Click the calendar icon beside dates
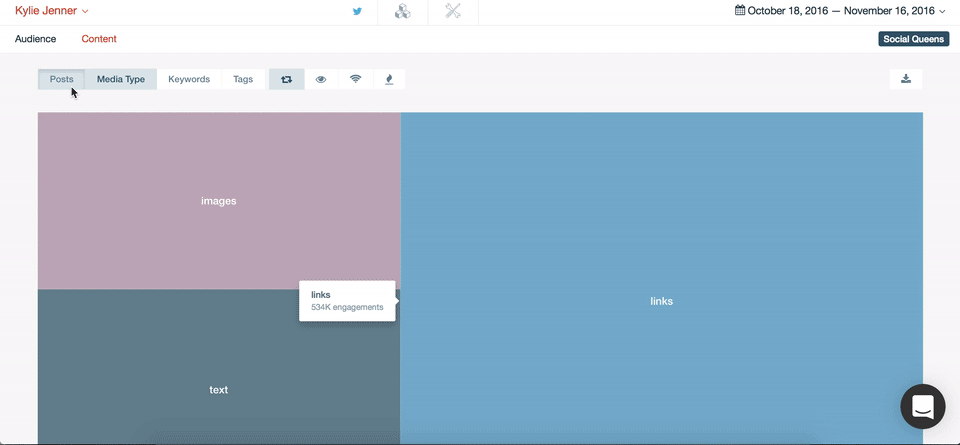The width and height of the screenshot is (960, 445). (x=740, y=11)
